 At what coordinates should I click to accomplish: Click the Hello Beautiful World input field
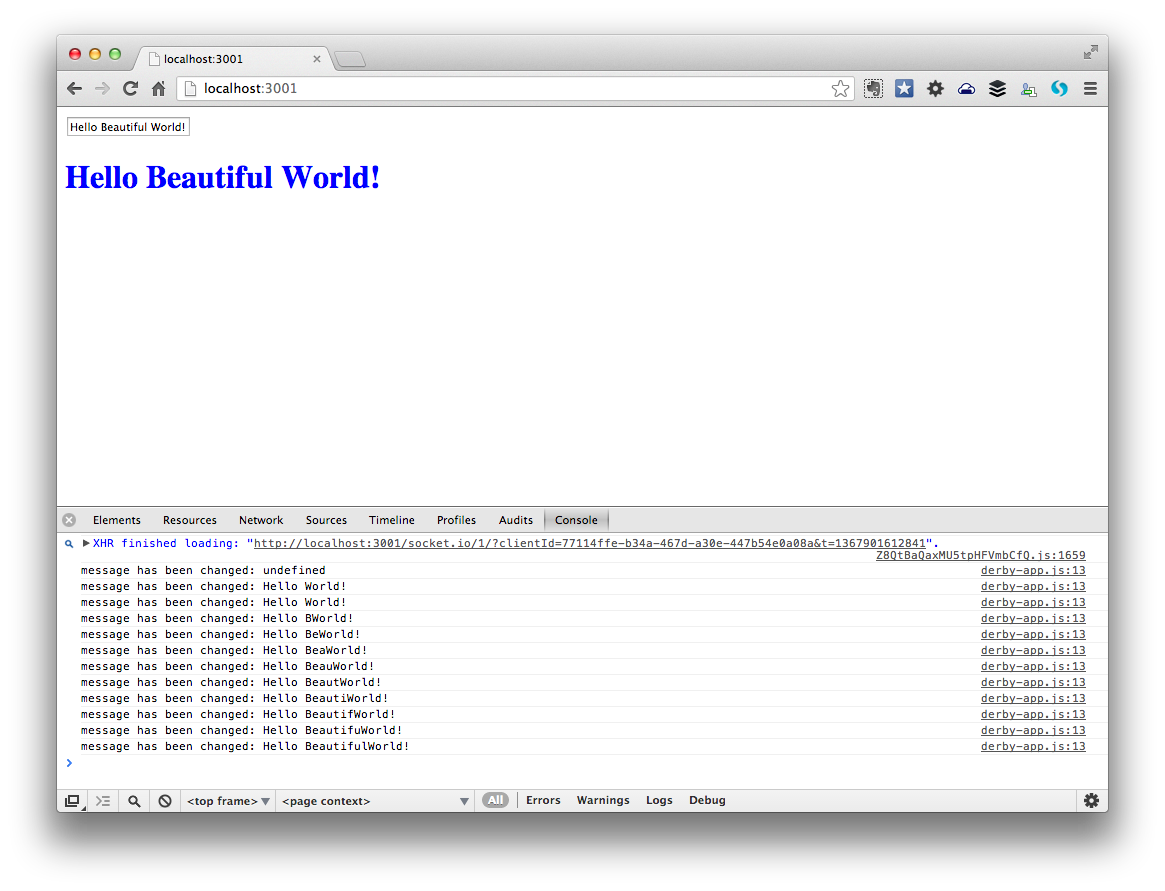[x=127, y=126]
